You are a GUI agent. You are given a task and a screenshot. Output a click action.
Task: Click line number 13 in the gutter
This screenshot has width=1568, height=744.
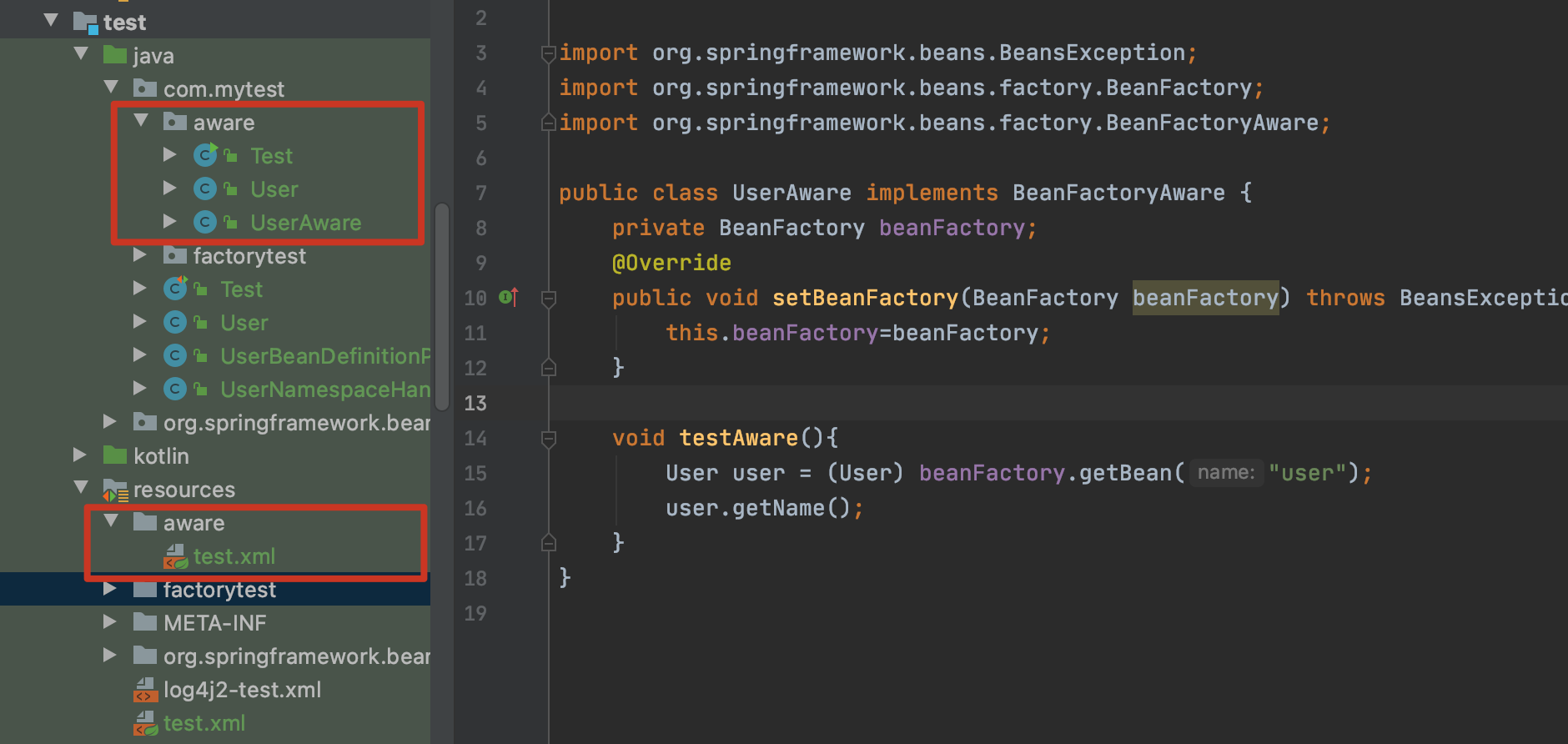click(475, 403)
